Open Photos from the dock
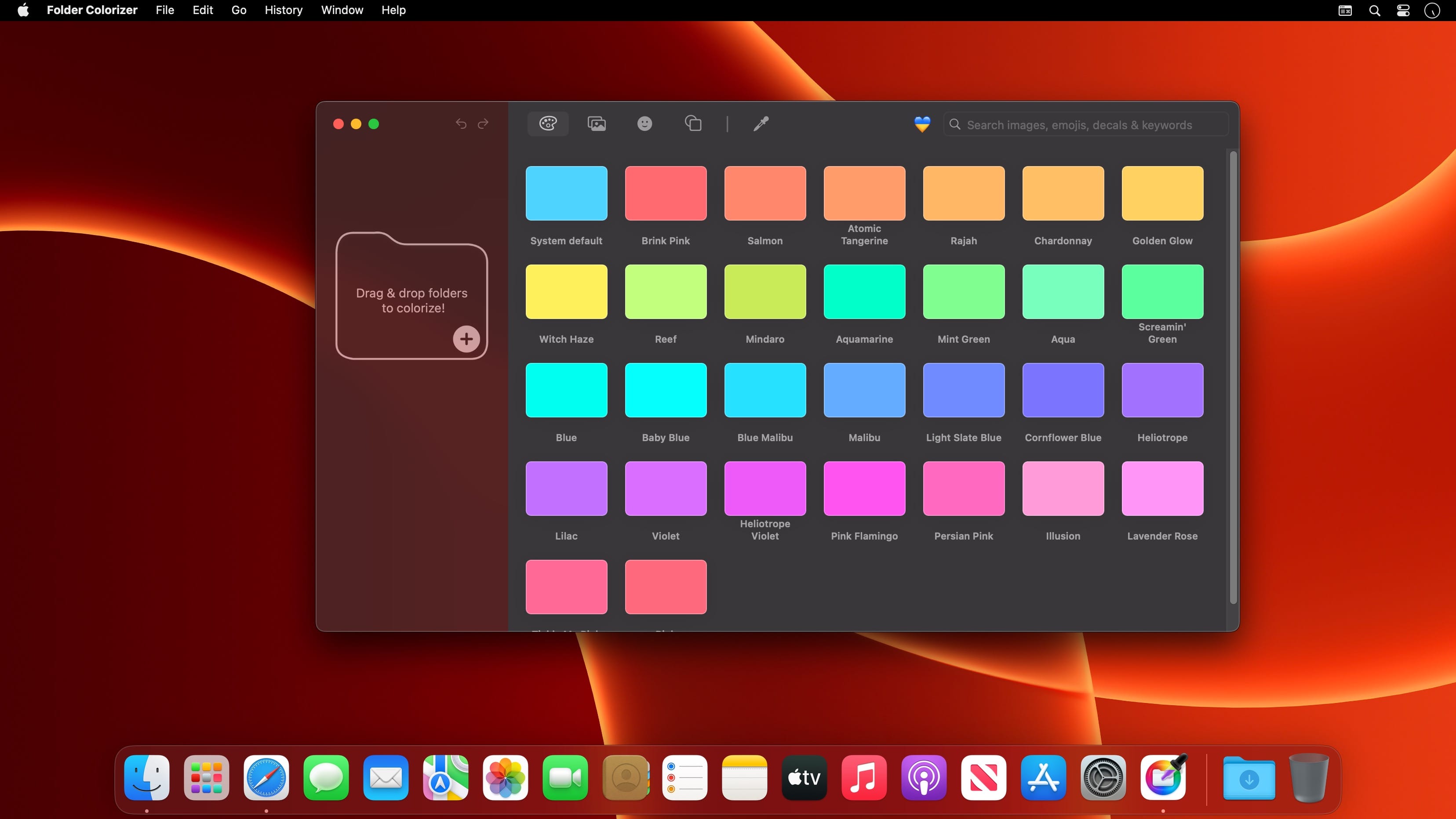Screen dimensions: 1456x819 coord(505,778)
